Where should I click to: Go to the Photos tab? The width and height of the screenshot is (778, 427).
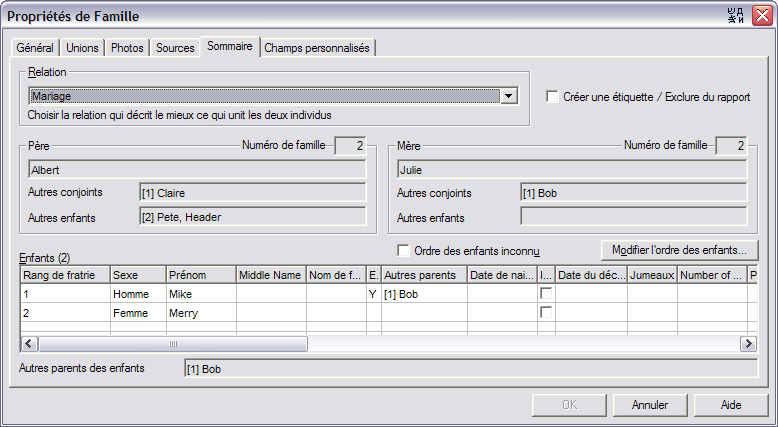point(127,48)
